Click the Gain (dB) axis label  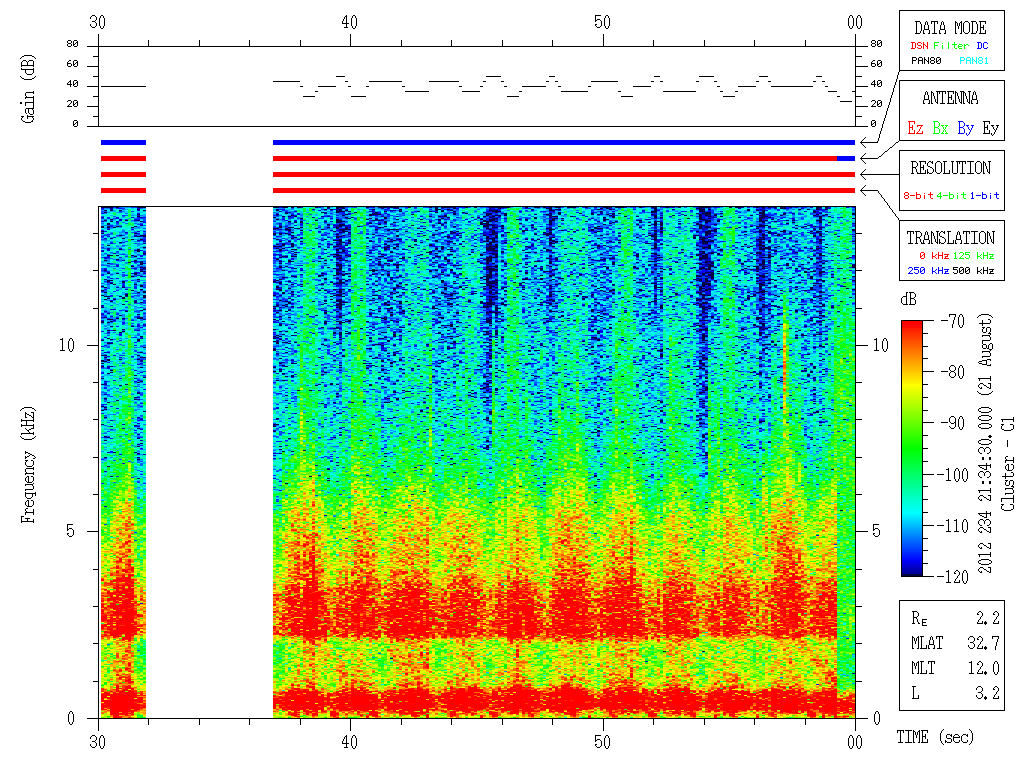tap(27, 89)
